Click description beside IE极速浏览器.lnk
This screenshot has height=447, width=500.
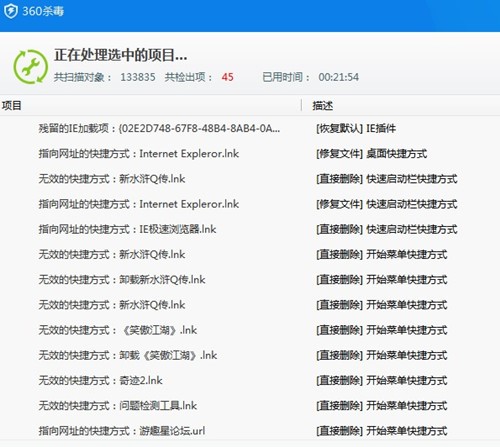(387, 229)
